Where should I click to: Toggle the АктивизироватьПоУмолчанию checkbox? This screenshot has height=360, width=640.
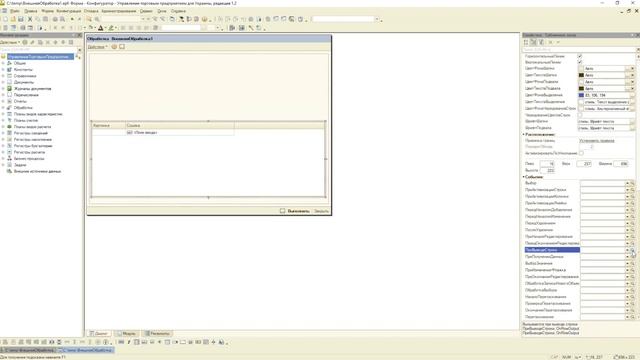tap(581, 153)
